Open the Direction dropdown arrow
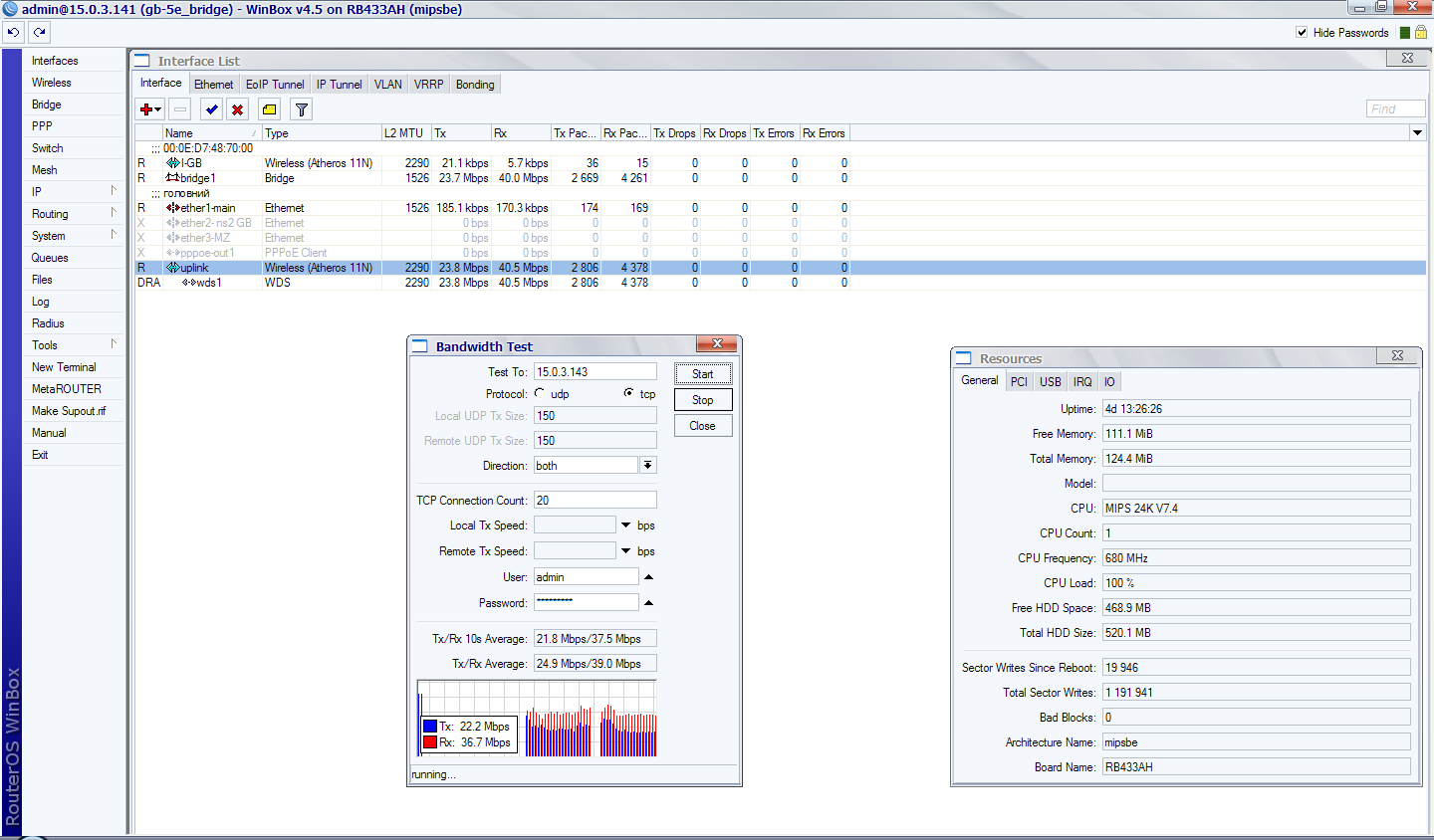Viewport: 1434px width, 840px height. [647, 465]
